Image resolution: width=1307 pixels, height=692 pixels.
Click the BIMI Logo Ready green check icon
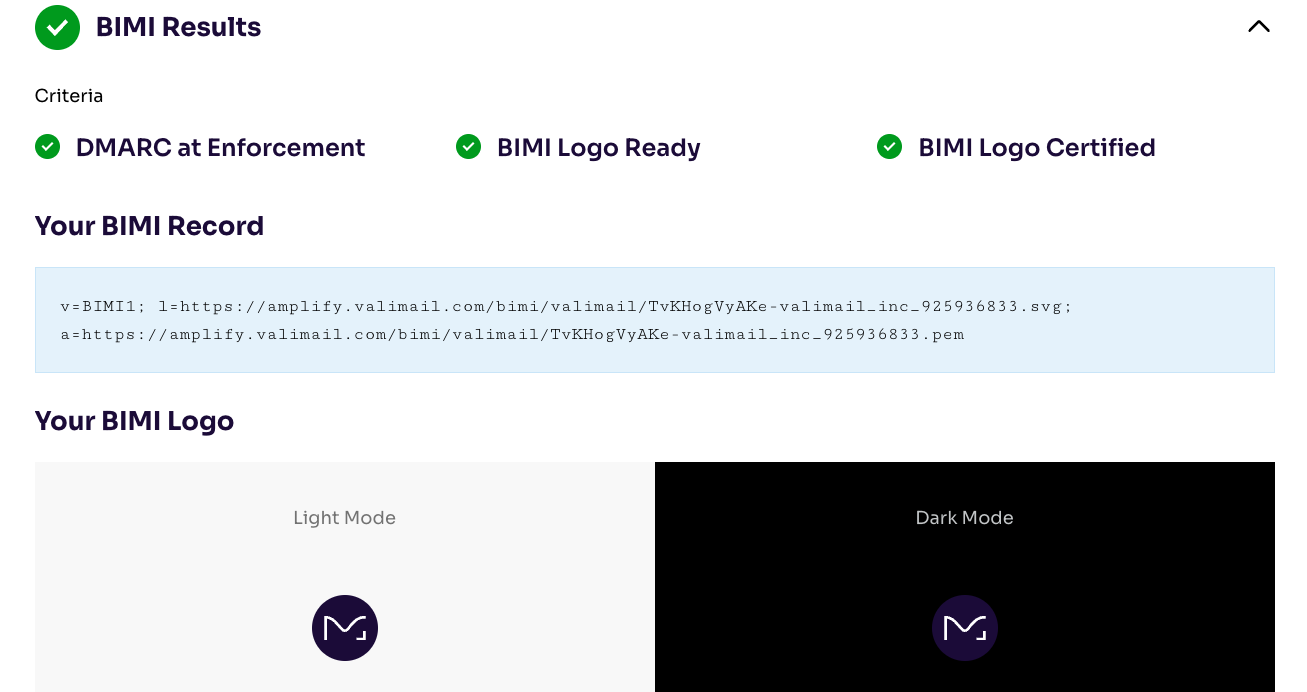pyautogui.click(x=468, y=147)
